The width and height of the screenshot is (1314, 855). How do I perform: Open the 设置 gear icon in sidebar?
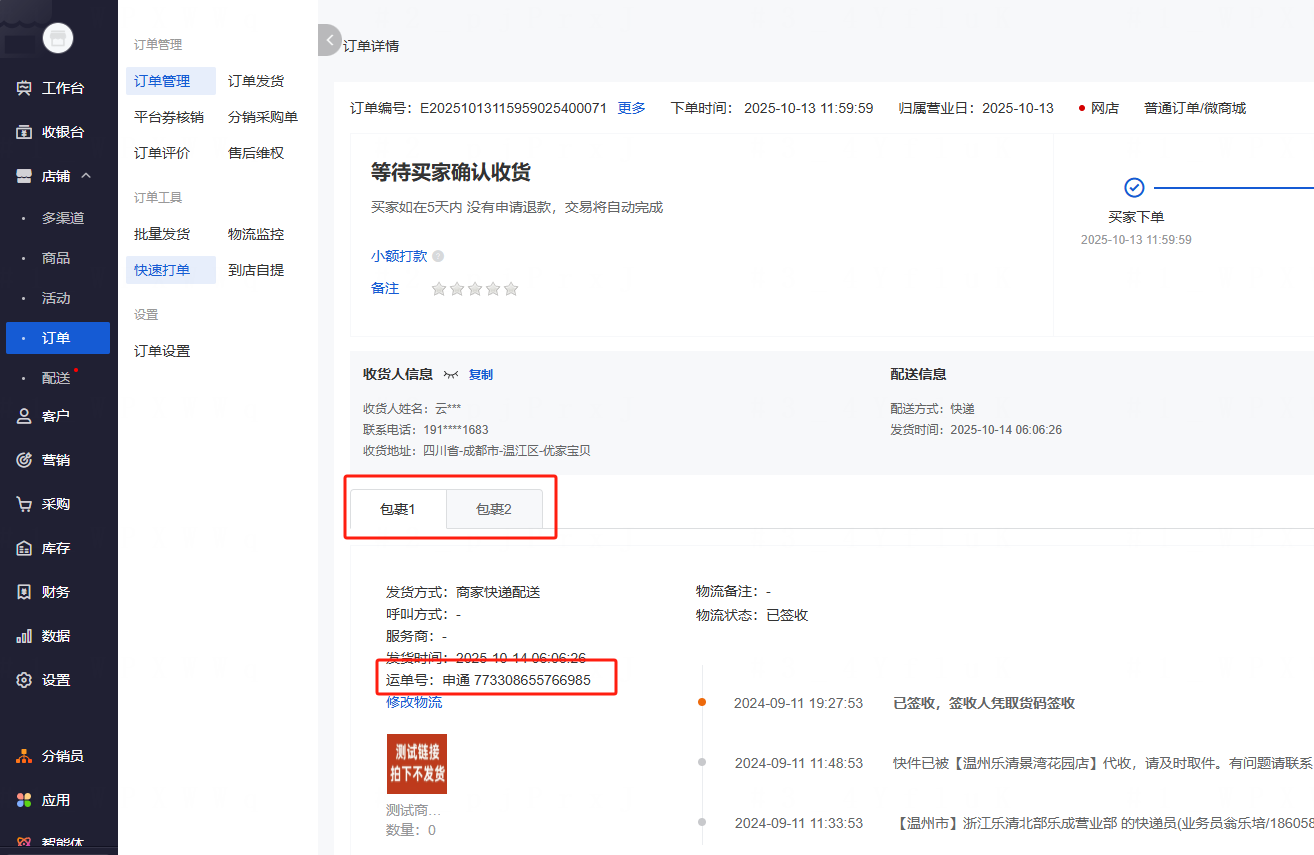[25, 680]
